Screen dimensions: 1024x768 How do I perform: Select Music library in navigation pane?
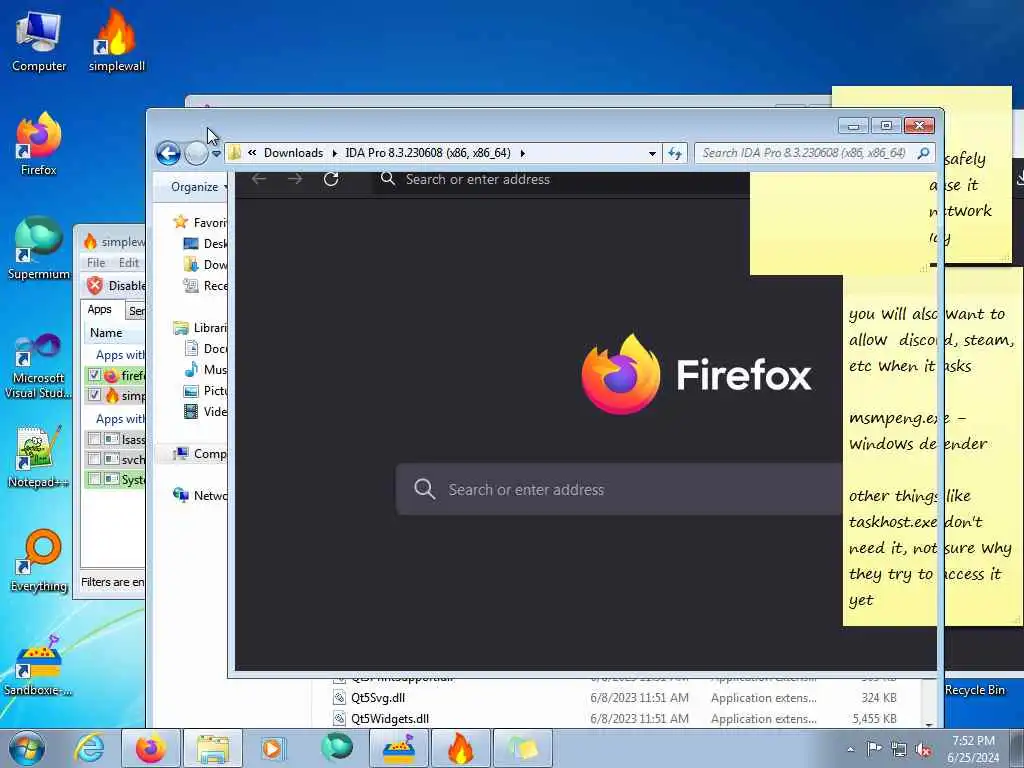[x=206, y=370]
